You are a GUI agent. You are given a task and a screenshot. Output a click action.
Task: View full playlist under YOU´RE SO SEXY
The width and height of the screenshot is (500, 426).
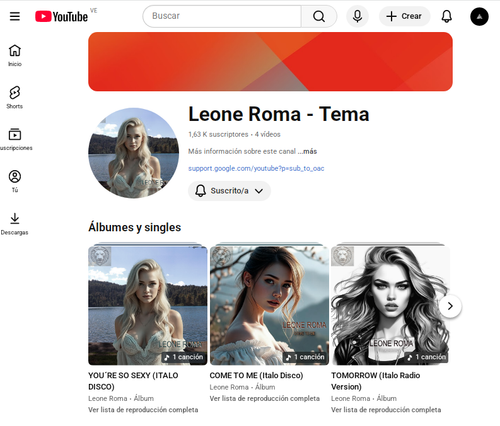(x=143, y=410)
